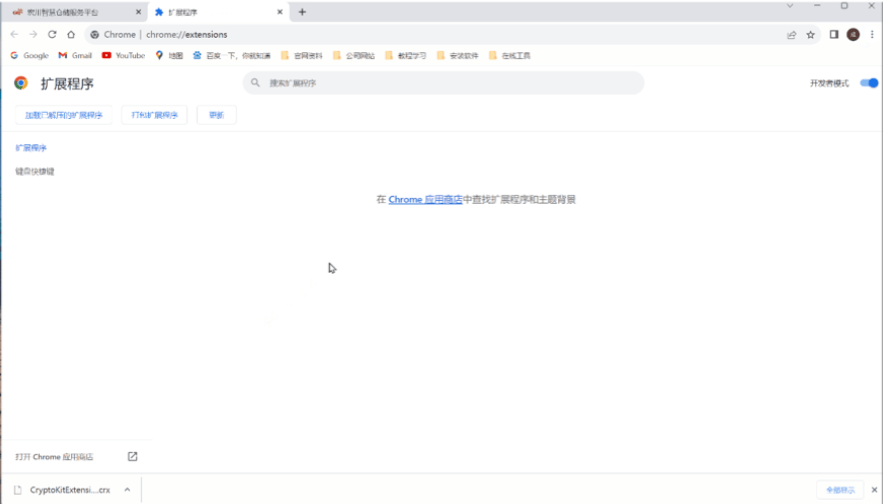Viewport: 883px width, 504px height.
Task: Open new tab with plus button
Action: tap(302, 12)
